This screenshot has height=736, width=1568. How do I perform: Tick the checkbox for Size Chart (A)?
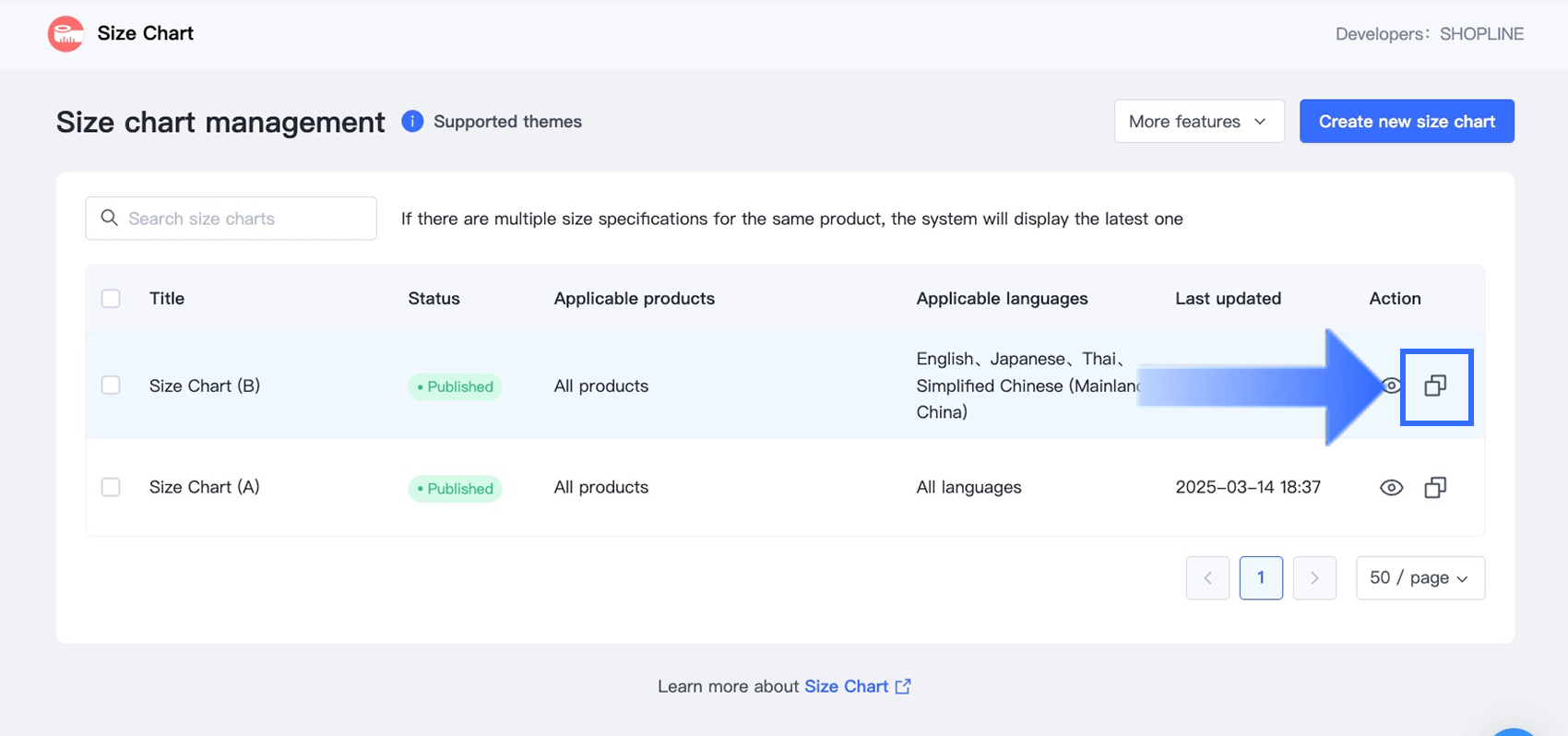111,487
